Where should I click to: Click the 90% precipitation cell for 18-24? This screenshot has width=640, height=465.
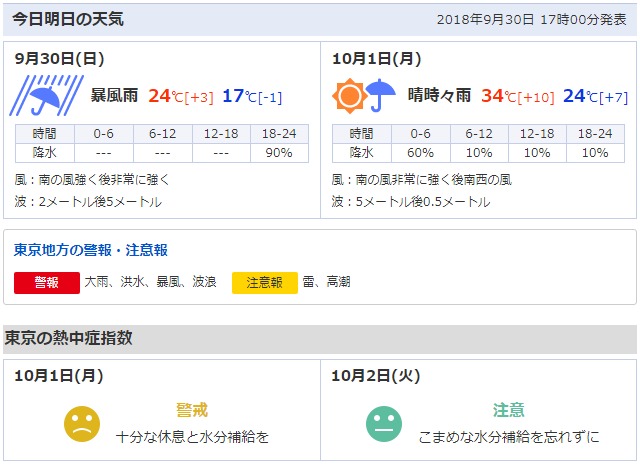[x=279, y=153]
